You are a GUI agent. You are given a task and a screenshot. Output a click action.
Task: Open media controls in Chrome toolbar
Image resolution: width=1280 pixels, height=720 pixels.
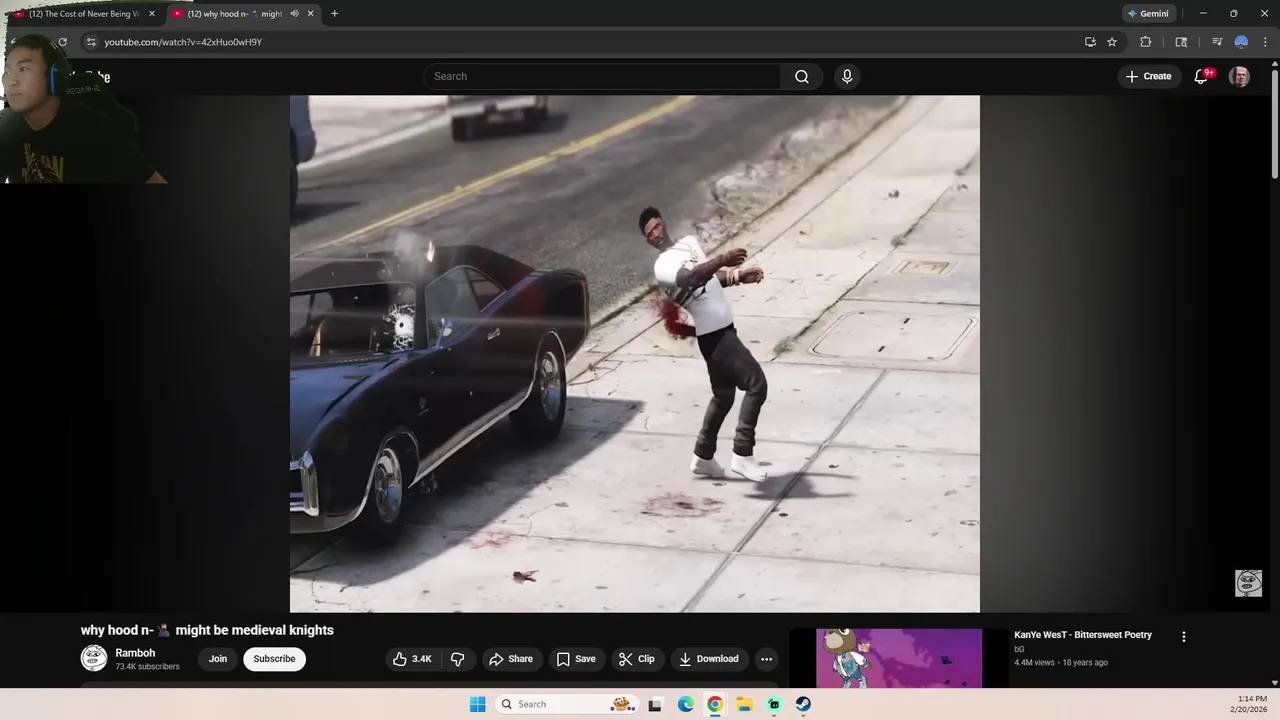tap(1217, 42)
